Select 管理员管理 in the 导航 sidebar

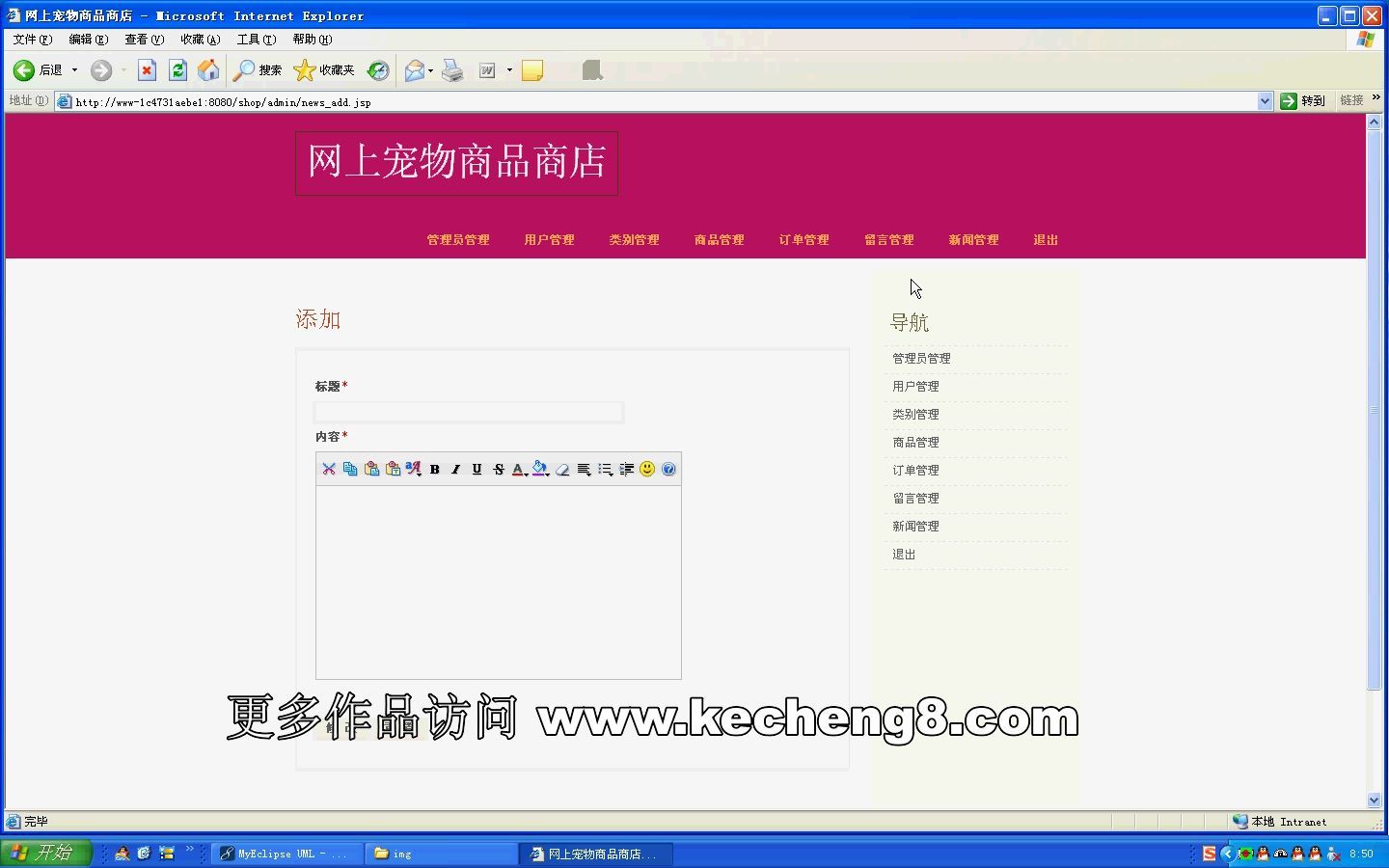click(921, 359)
